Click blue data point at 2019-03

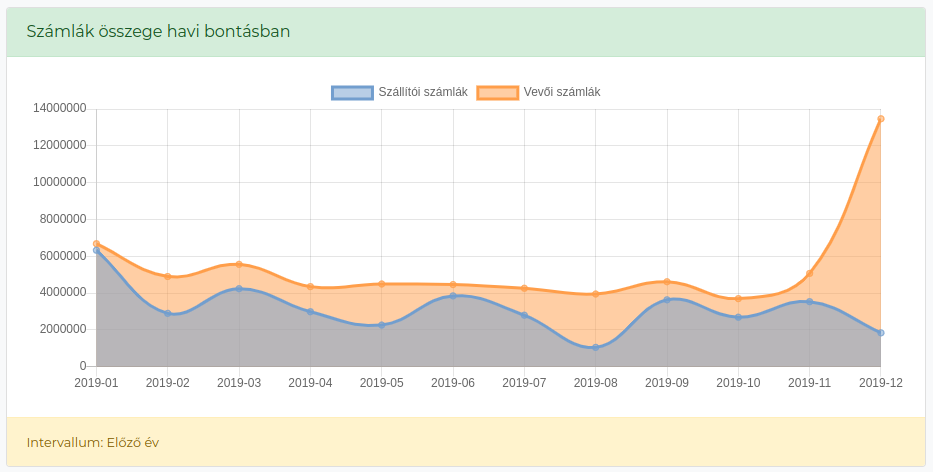tap(239, 289)
